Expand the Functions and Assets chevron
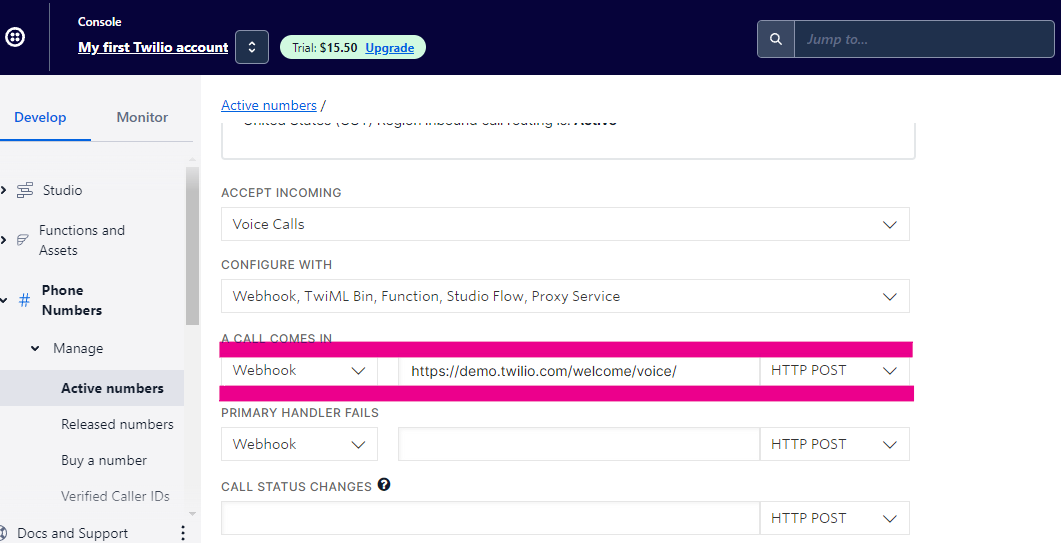 pos(3,240)
